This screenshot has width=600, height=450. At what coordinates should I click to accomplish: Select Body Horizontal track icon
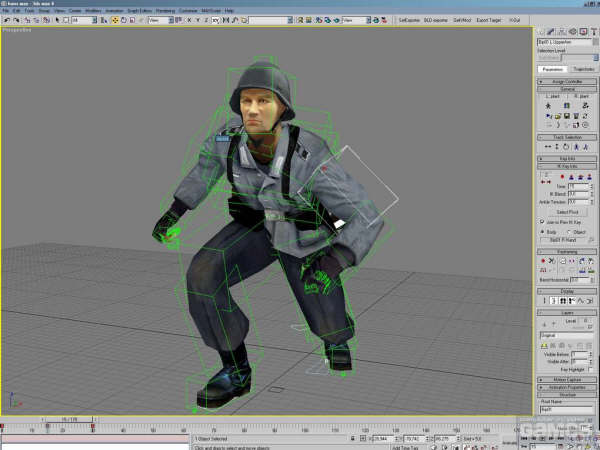pos(548,147)
